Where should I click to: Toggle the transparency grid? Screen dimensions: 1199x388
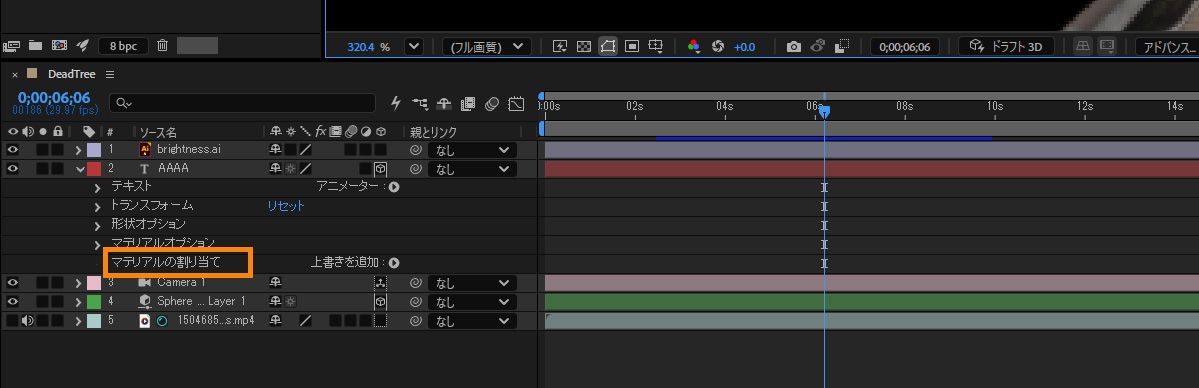583,47
